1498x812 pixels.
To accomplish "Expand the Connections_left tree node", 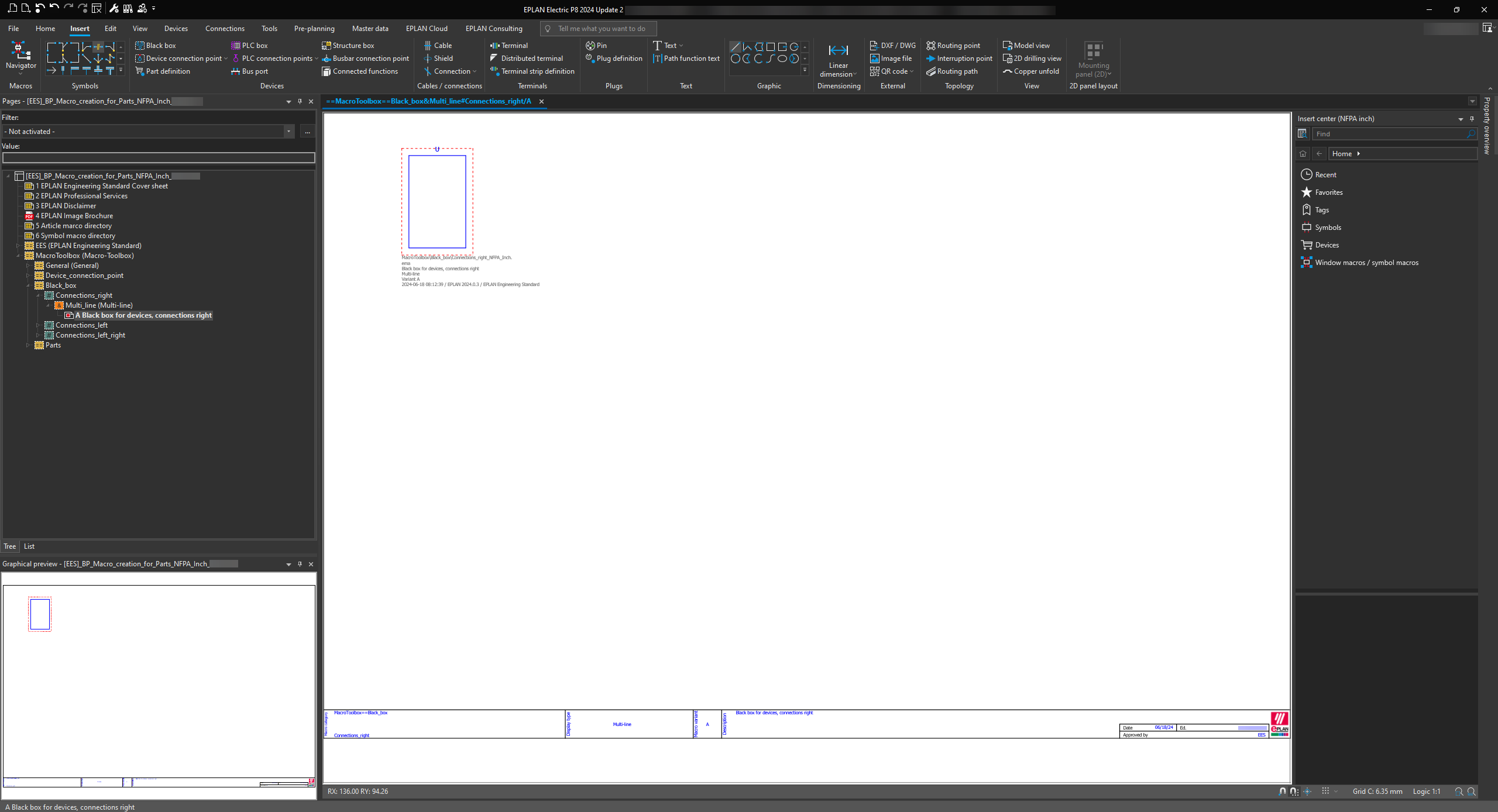I will [x=38, y=325].
